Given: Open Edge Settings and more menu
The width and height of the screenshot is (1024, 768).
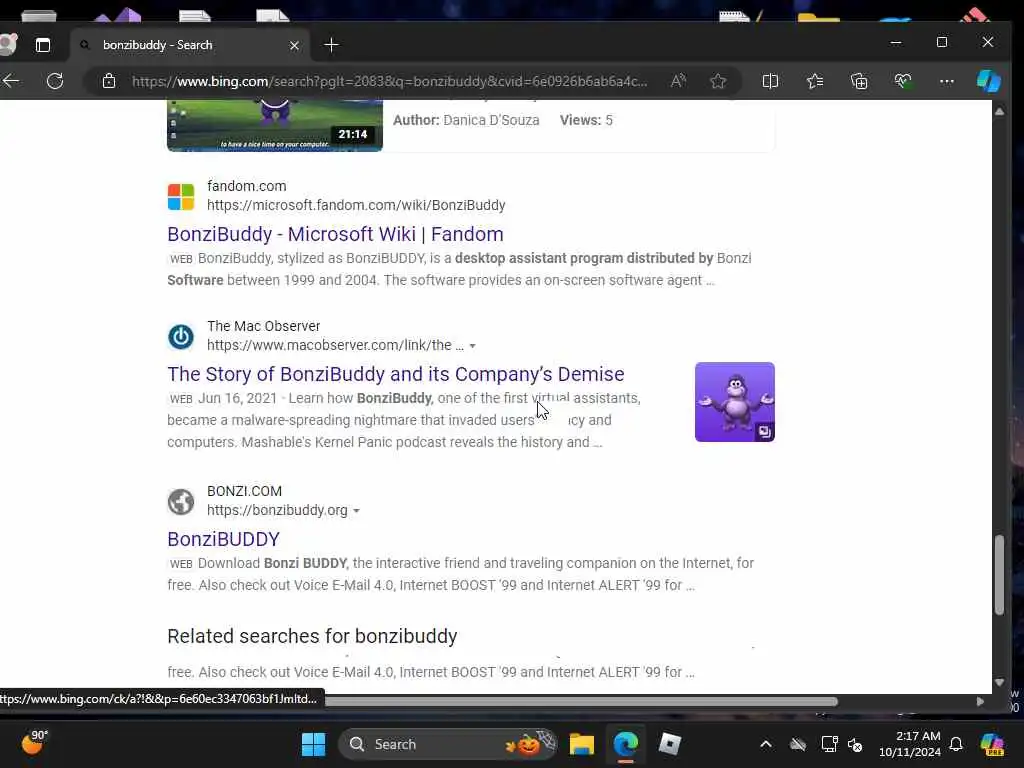Looking at the screenshot, I should (x=947, y=81).
